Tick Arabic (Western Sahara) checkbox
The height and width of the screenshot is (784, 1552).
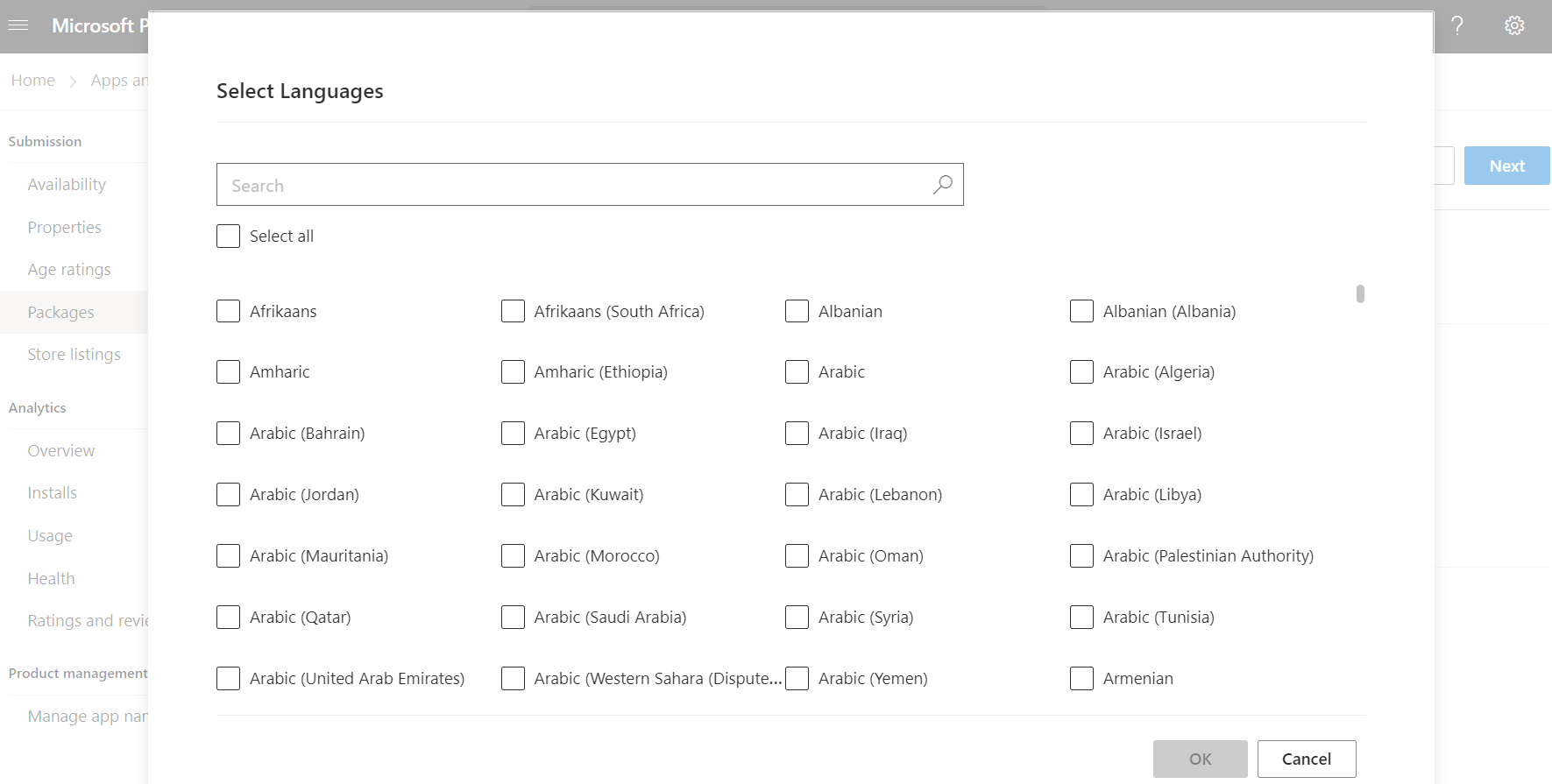(x=513, y=679)
